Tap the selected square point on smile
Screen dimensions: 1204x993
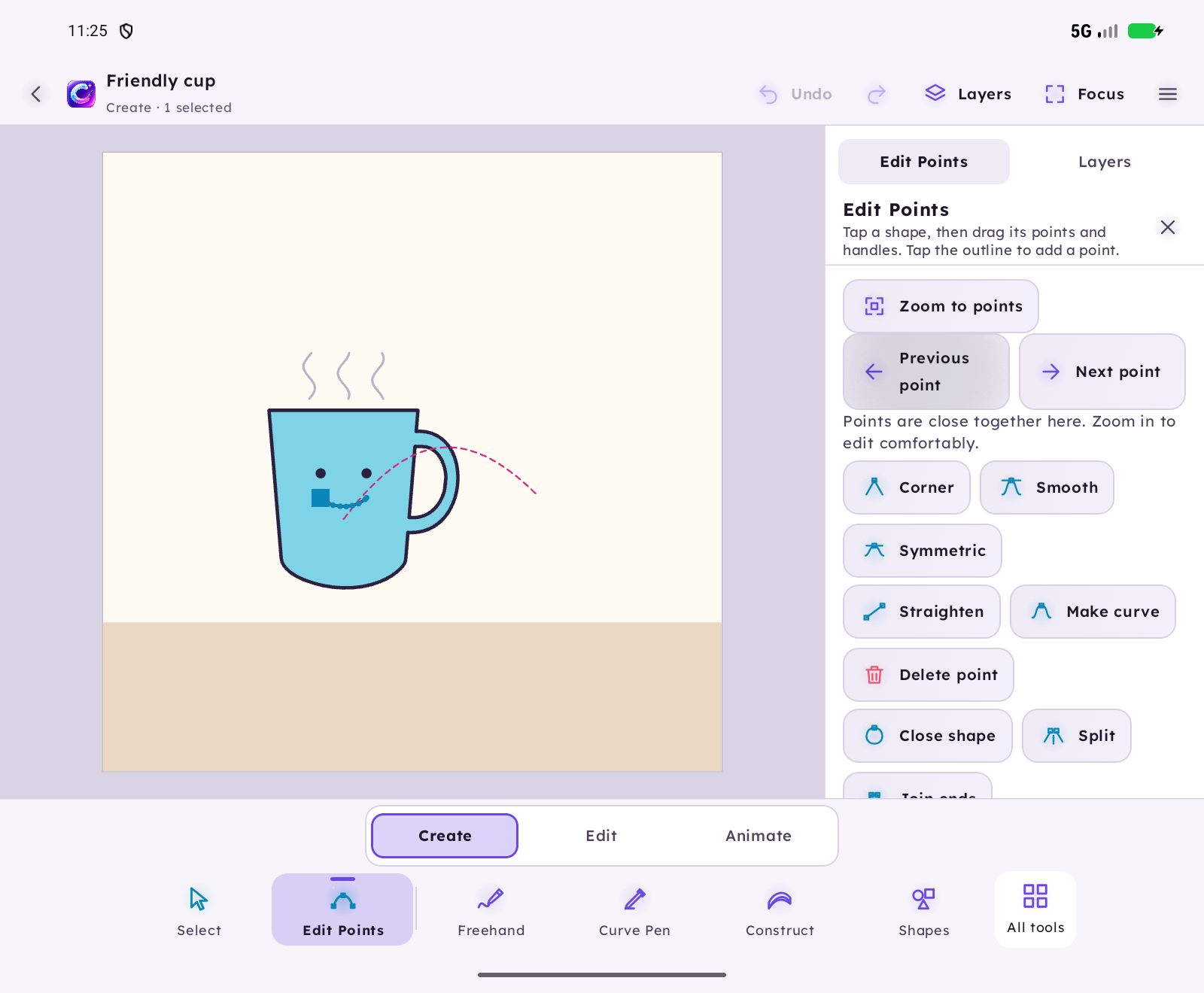click(x=321, y=498)
